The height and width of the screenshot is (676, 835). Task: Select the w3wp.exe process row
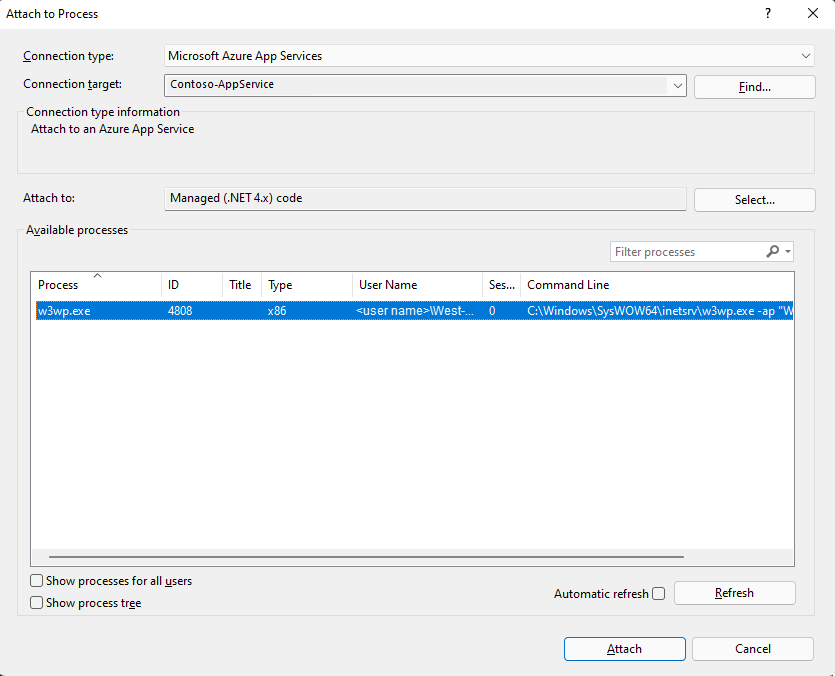(414, 311)
